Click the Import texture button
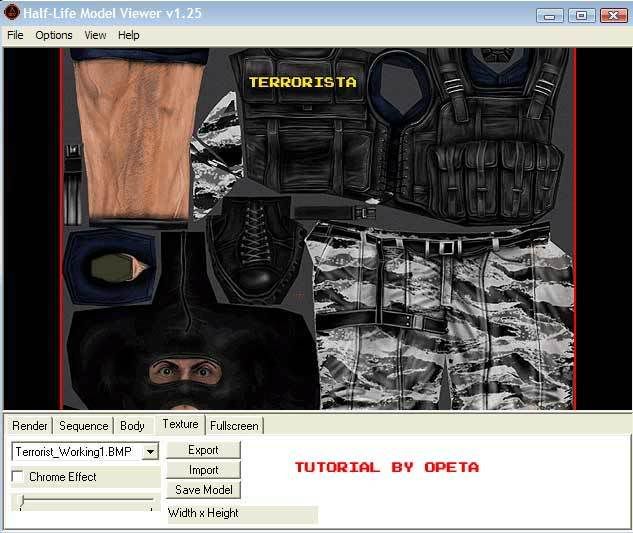The image size is (633, 533). pyautogui.click(x=203, y=470)
